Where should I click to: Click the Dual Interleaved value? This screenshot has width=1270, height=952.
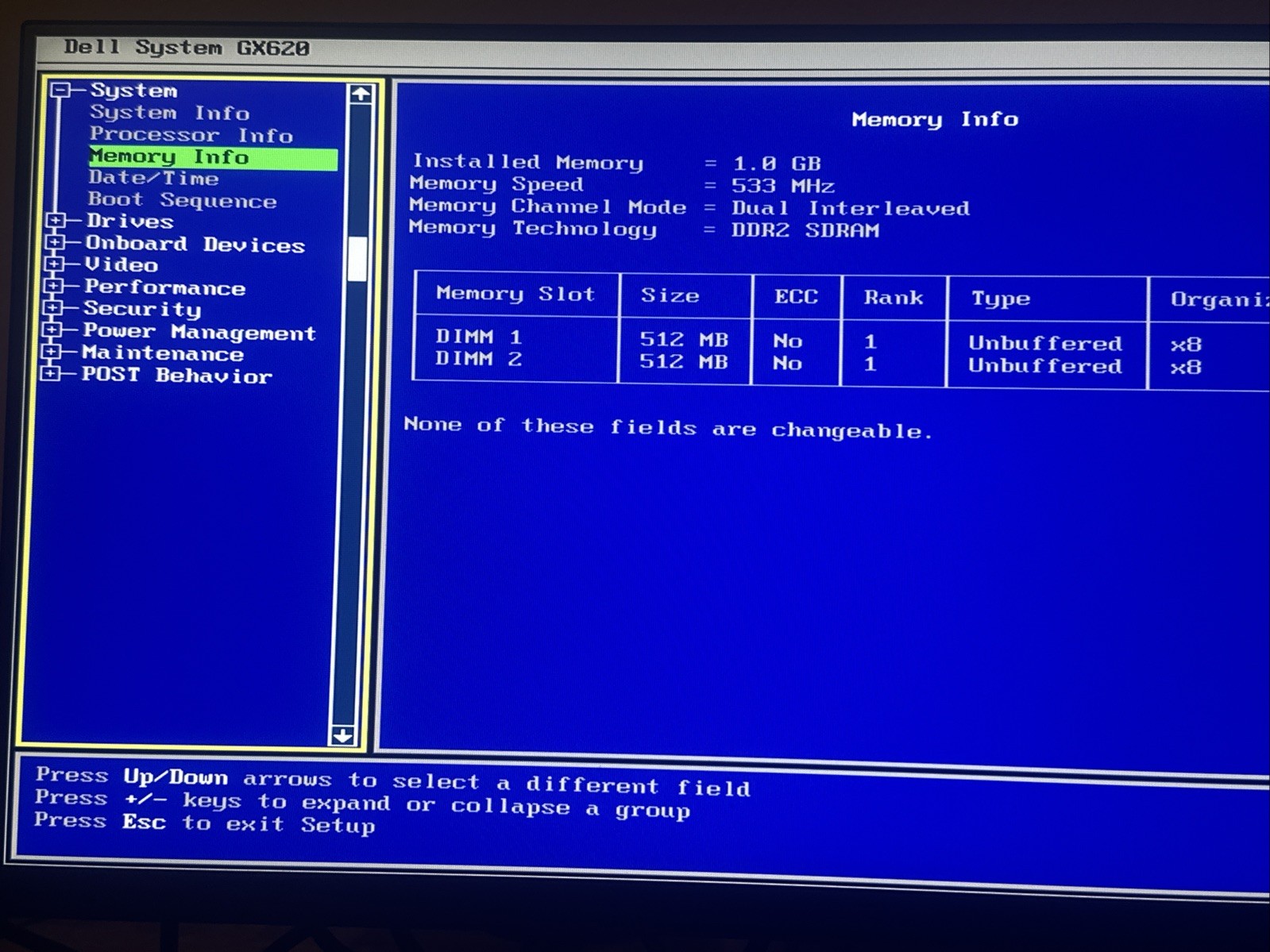851,209
